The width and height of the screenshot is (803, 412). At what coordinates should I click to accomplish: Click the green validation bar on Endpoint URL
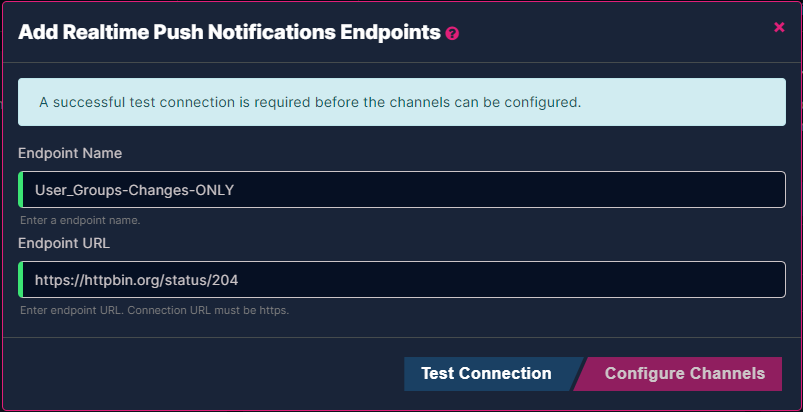tap(20, 279)
